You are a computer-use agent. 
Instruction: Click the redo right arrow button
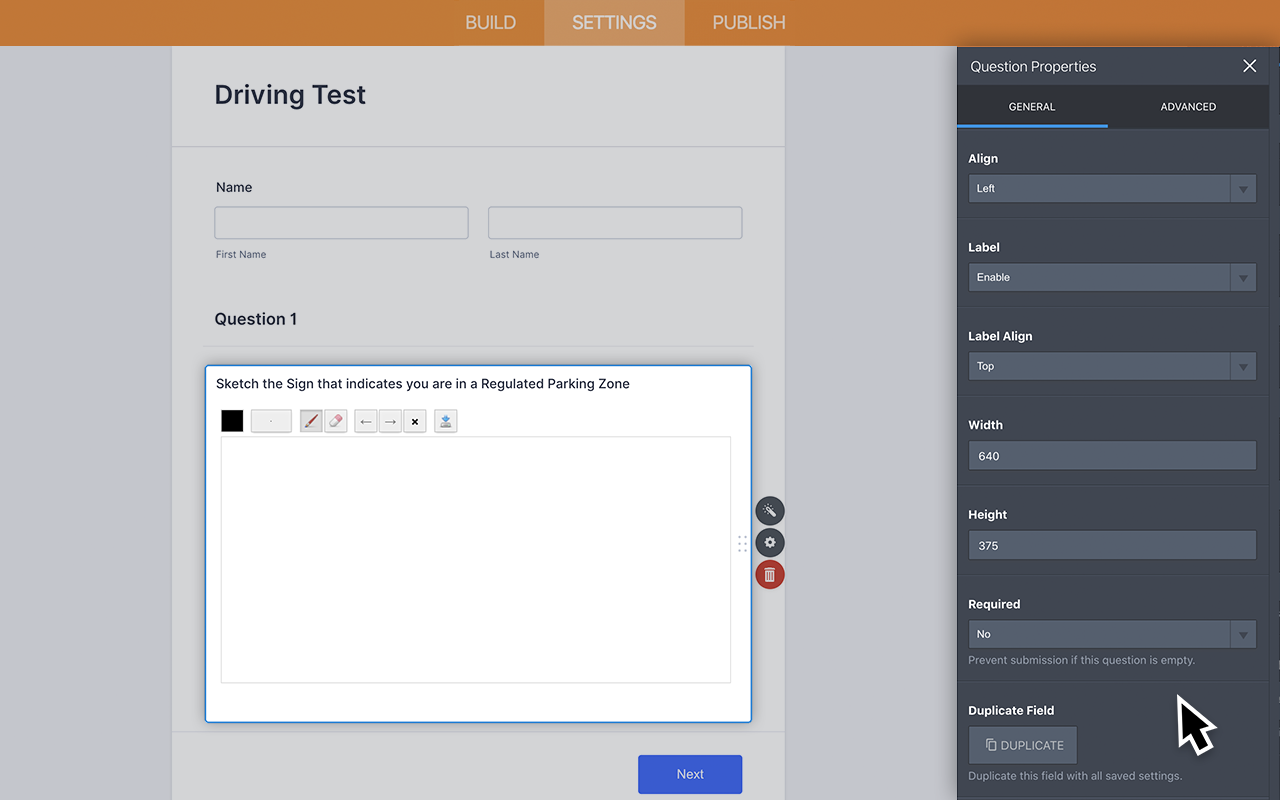[391, 421]
